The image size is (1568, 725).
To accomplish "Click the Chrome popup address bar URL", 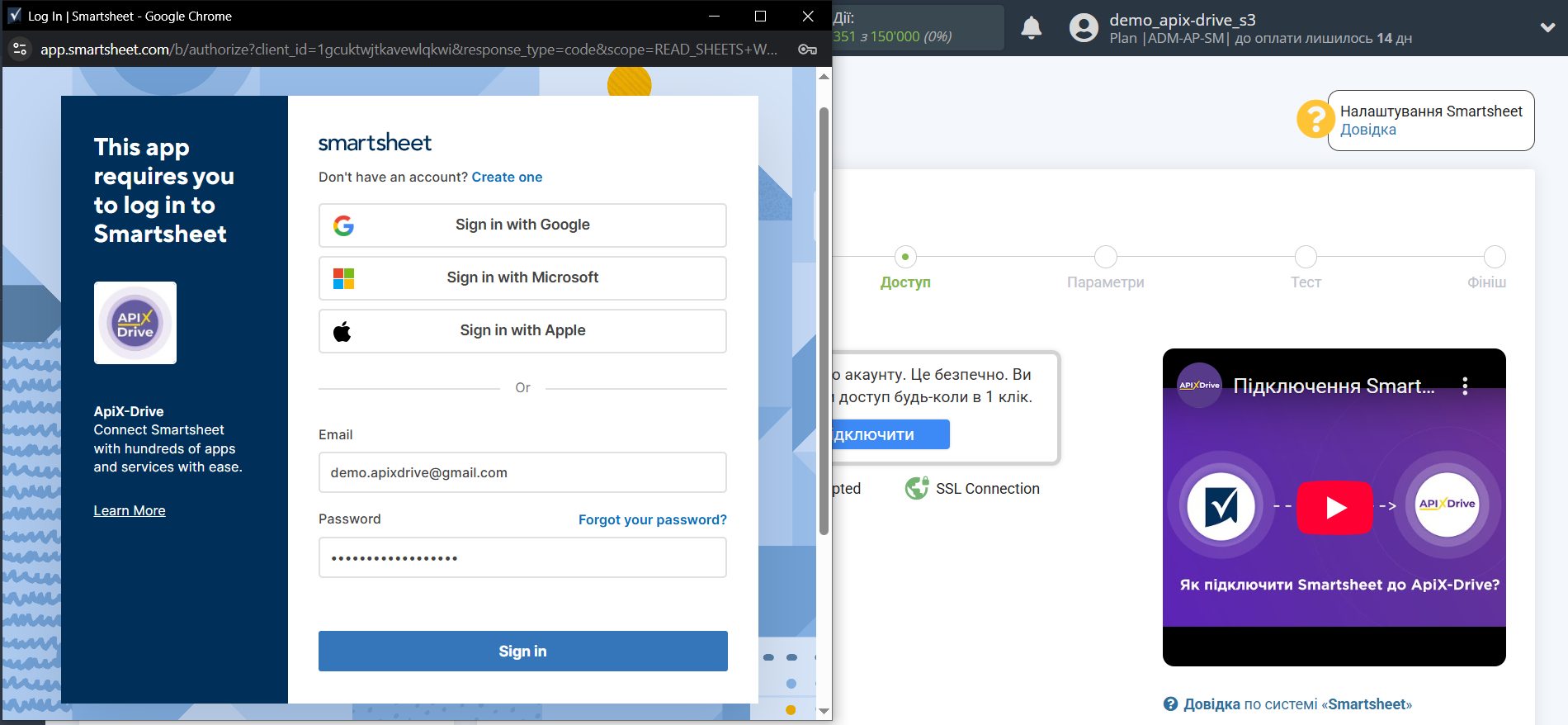I will [x=409, y=50].
